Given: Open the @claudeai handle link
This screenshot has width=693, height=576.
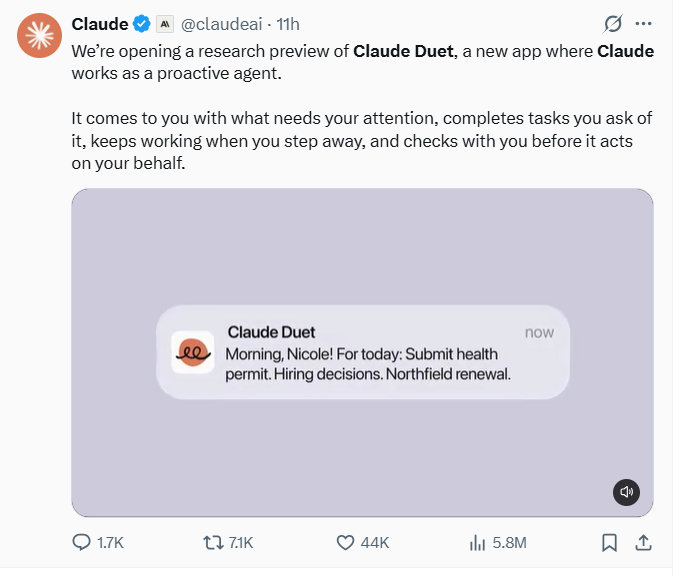Looking at the screenshot, I should point(222,24).
